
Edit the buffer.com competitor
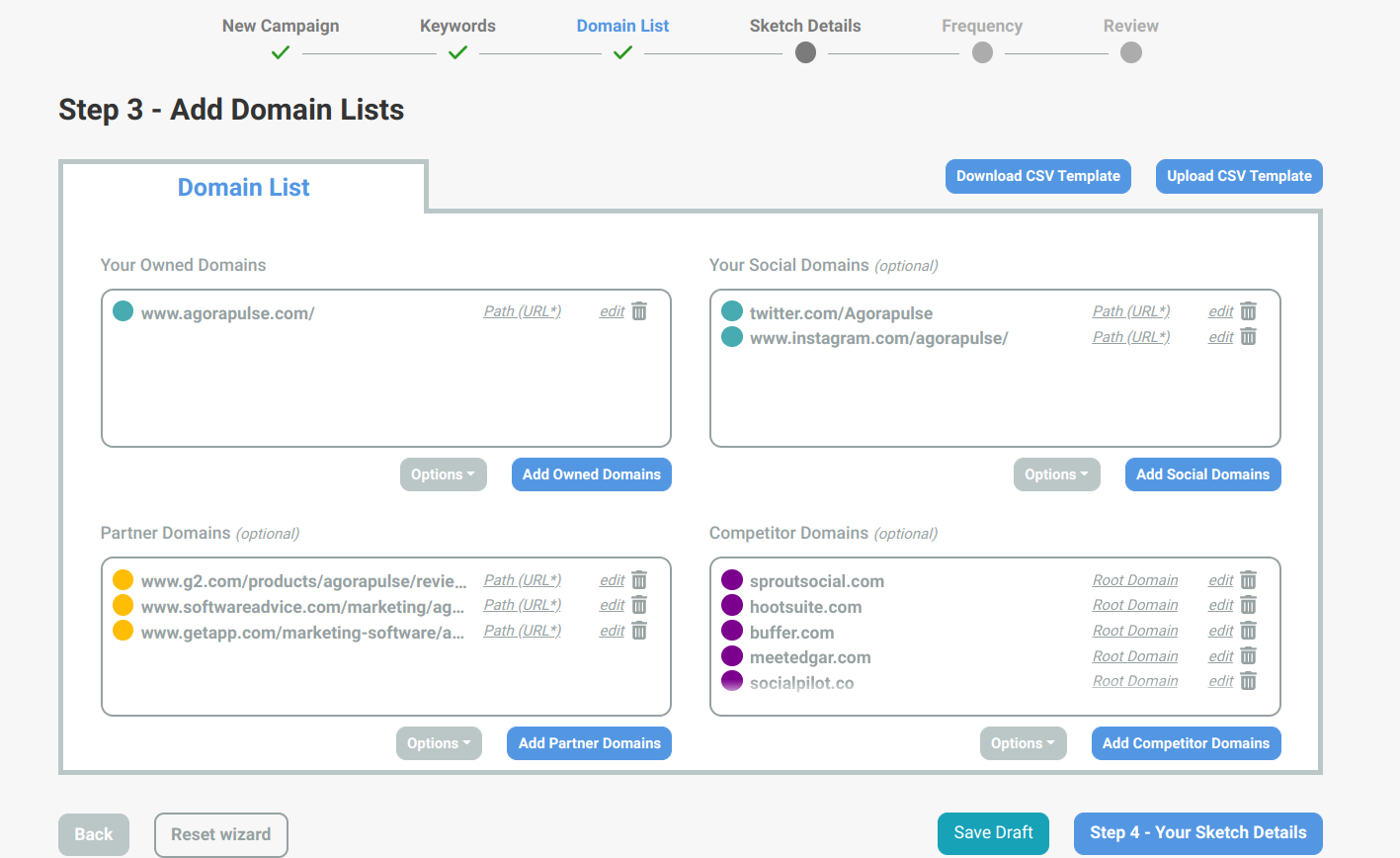(1220, 631)
